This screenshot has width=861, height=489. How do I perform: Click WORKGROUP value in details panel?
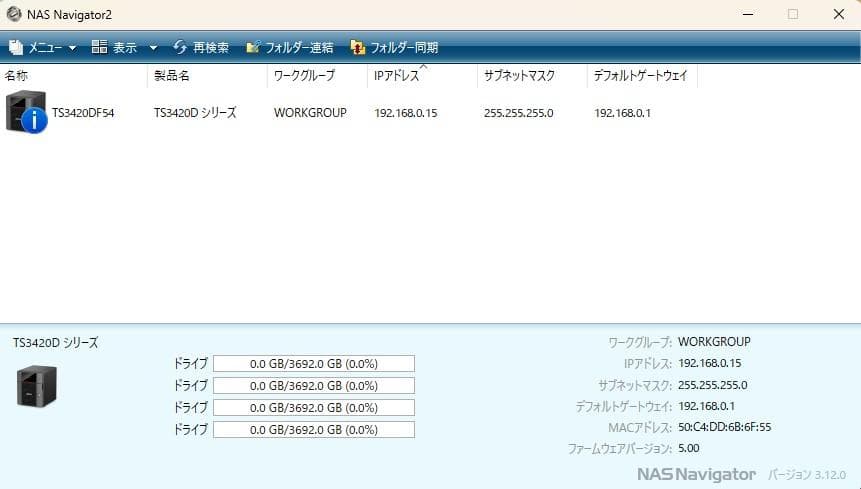pos(714,342)
